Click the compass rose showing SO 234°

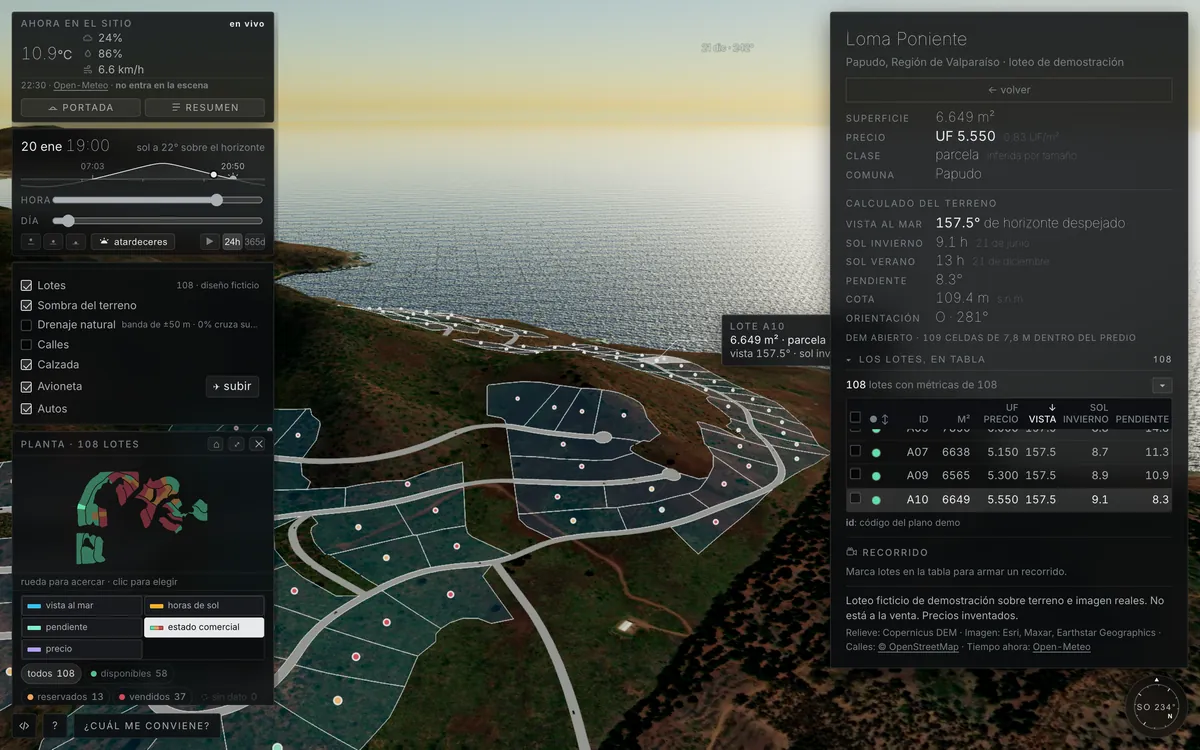pyautogui.click(x=1155, y=706)
